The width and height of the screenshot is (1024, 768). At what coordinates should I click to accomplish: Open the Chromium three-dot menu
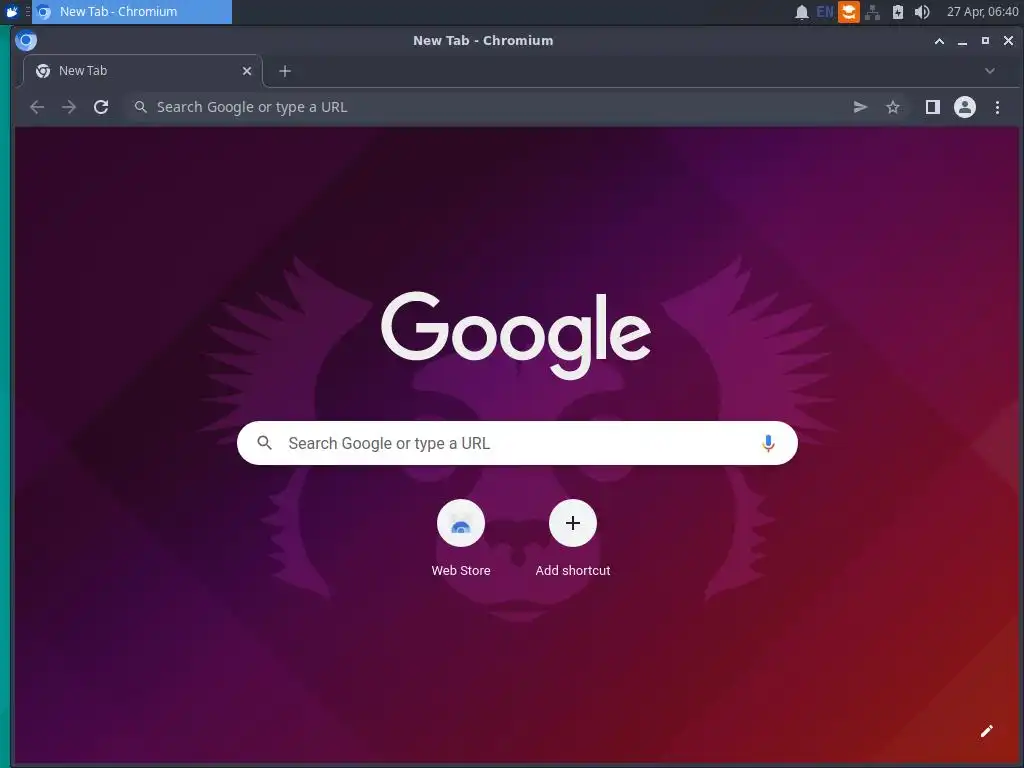click(997, 107)
